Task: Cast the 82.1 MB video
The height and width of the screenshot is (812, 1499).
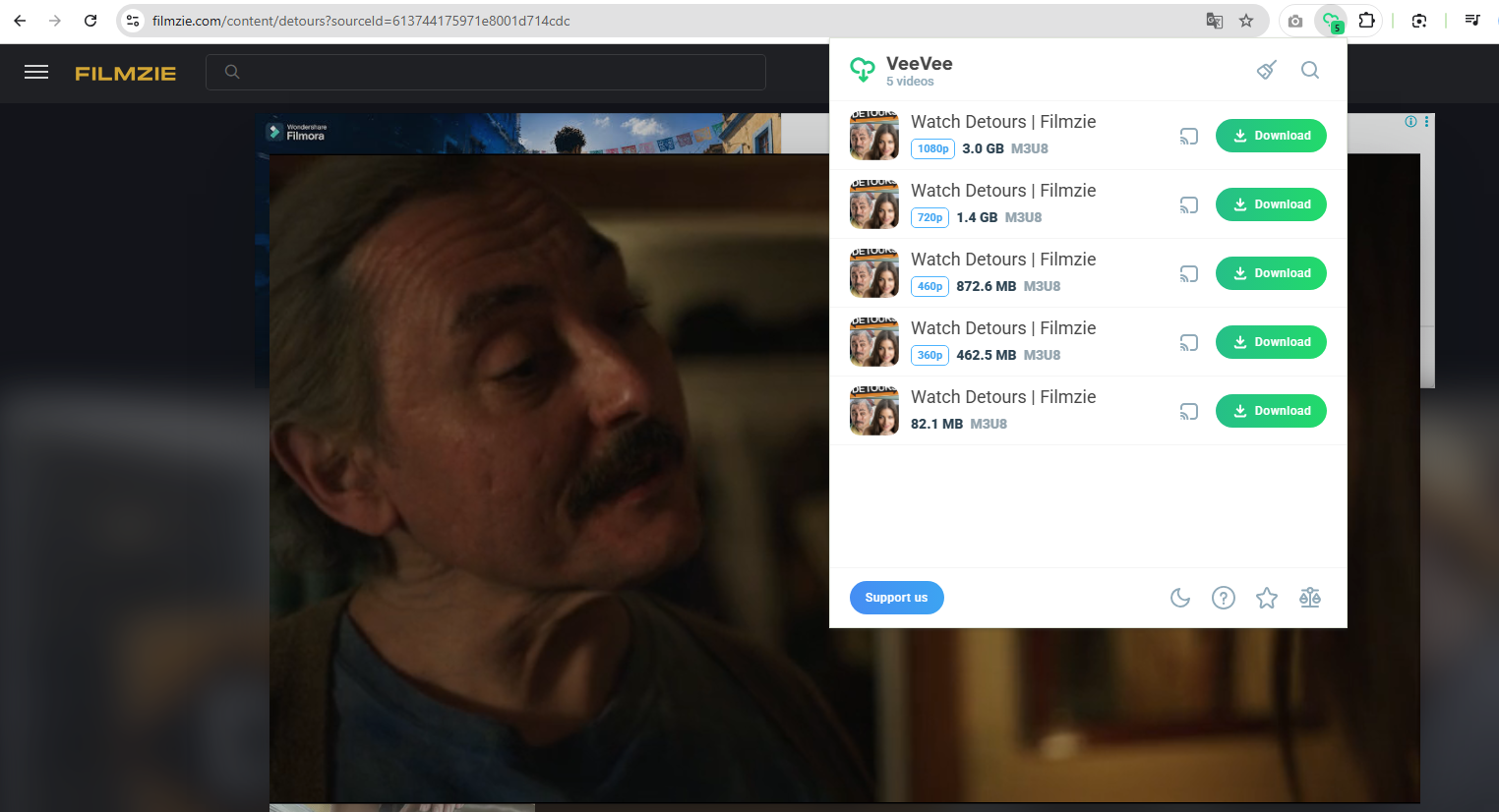Action: coord(1189,412)
